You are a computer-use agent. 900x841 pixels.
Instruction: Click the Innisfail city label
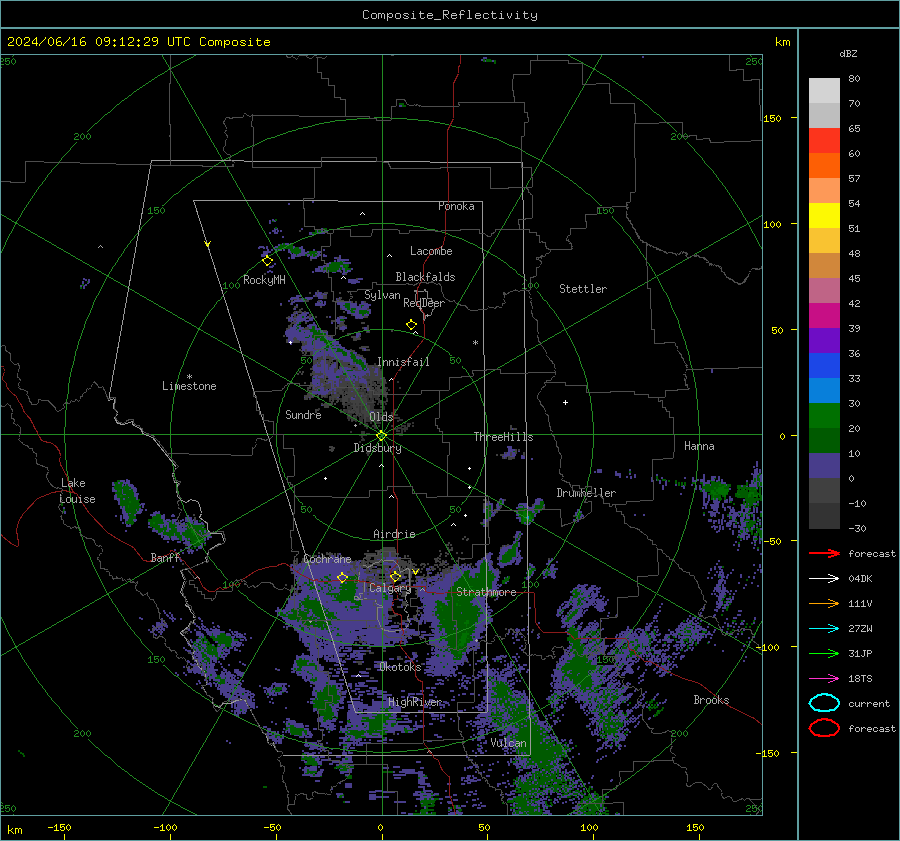pos(403,362)
